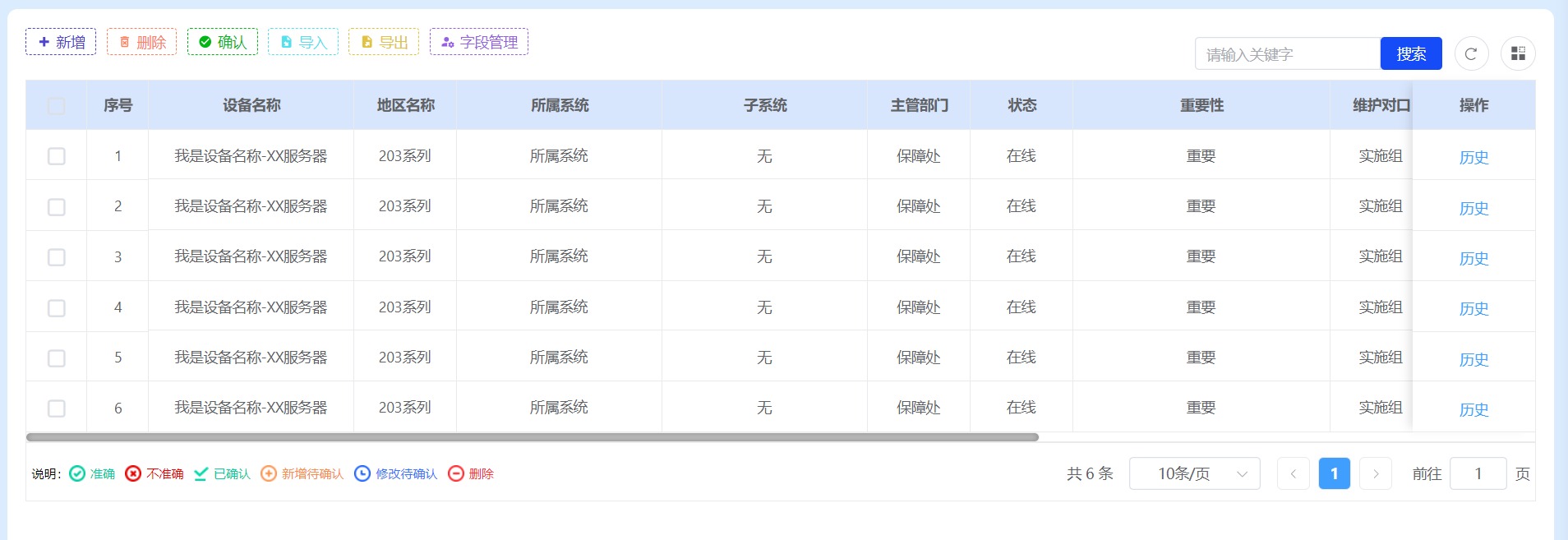This screenshot has height=540, width=1568.
Task: Open 历史 history link in row 4
Action: [x=1473, y=308]
